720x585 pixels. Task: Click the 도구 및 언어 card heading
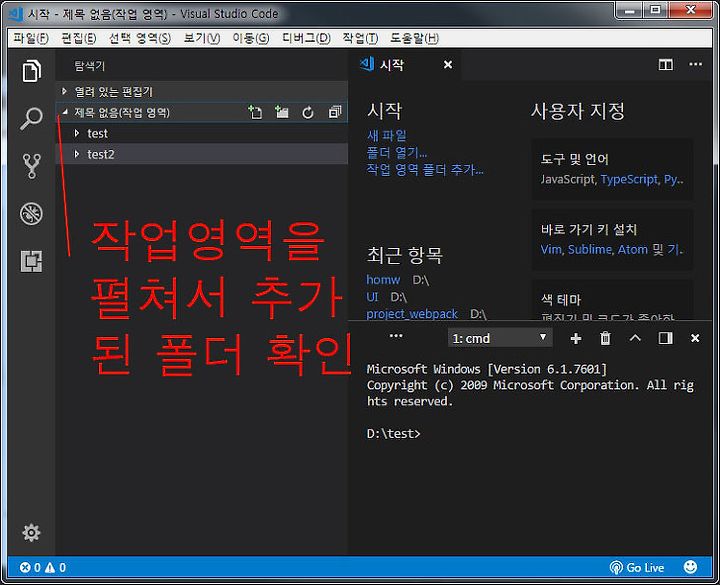point(574,159)
